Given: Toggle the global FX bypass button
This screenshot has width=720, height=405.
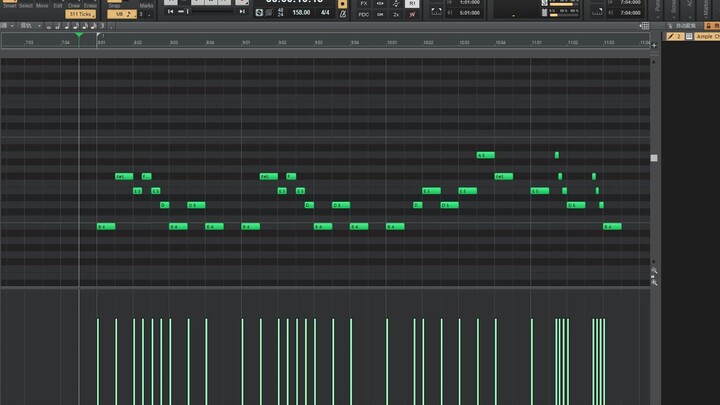Looking at the screenshot, I should coord(364,3).
